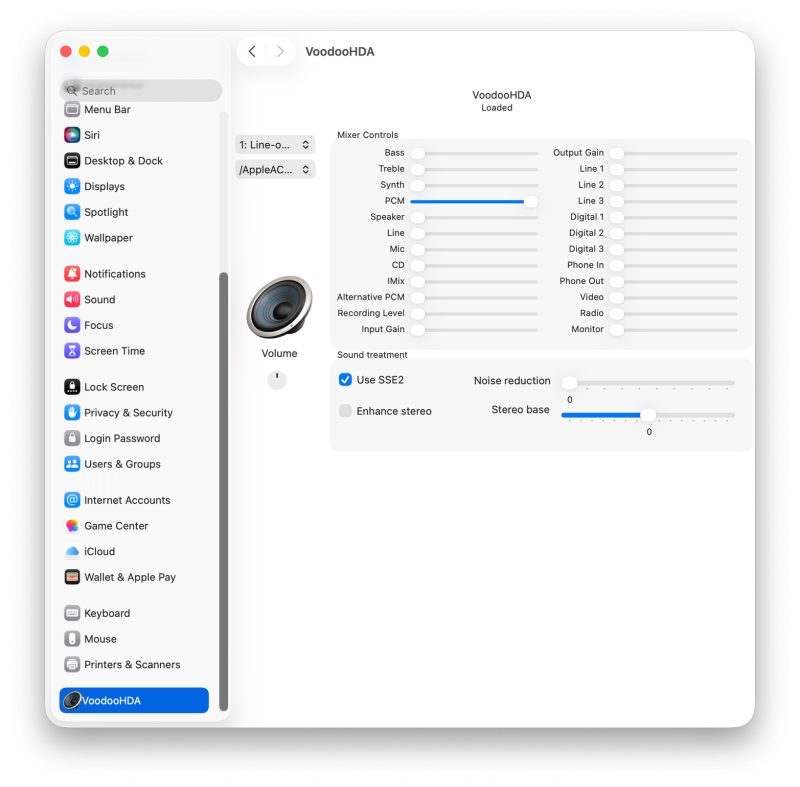
Task: Click the Synth mixer slider
Action: (x=474, y=185)
